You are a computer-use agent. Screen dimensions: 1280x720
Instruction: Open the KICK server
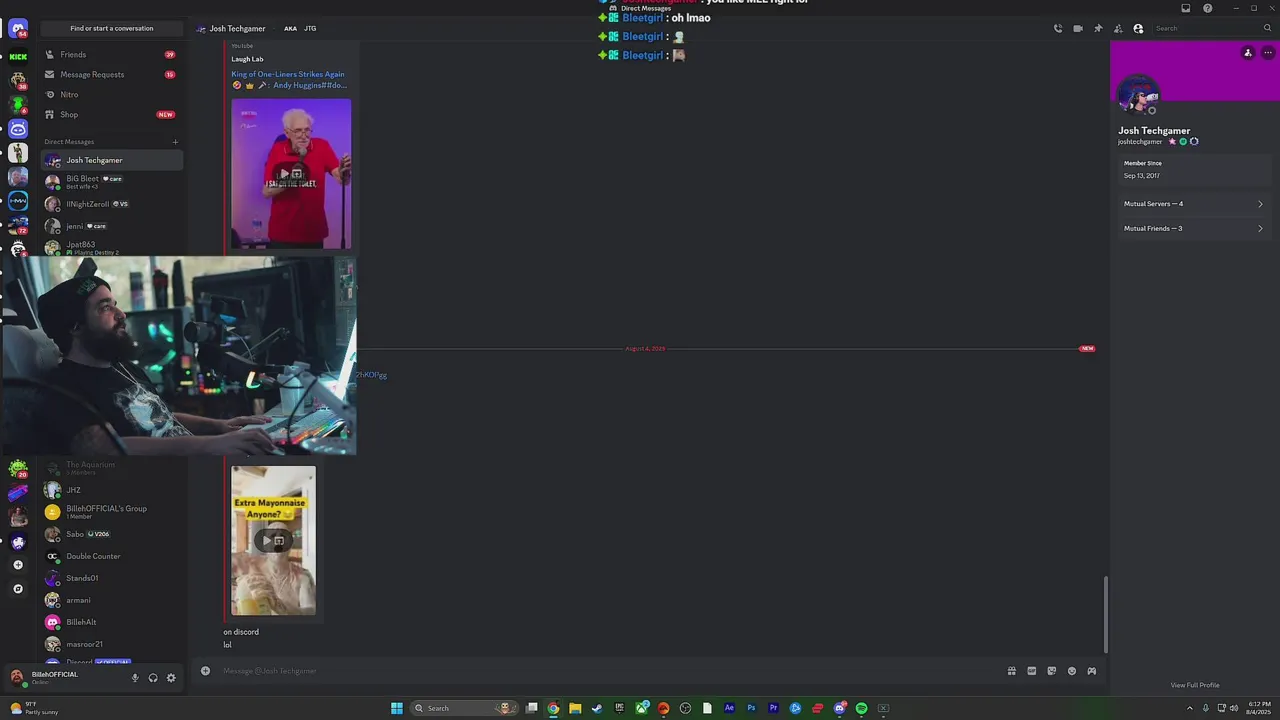(18, 56)
